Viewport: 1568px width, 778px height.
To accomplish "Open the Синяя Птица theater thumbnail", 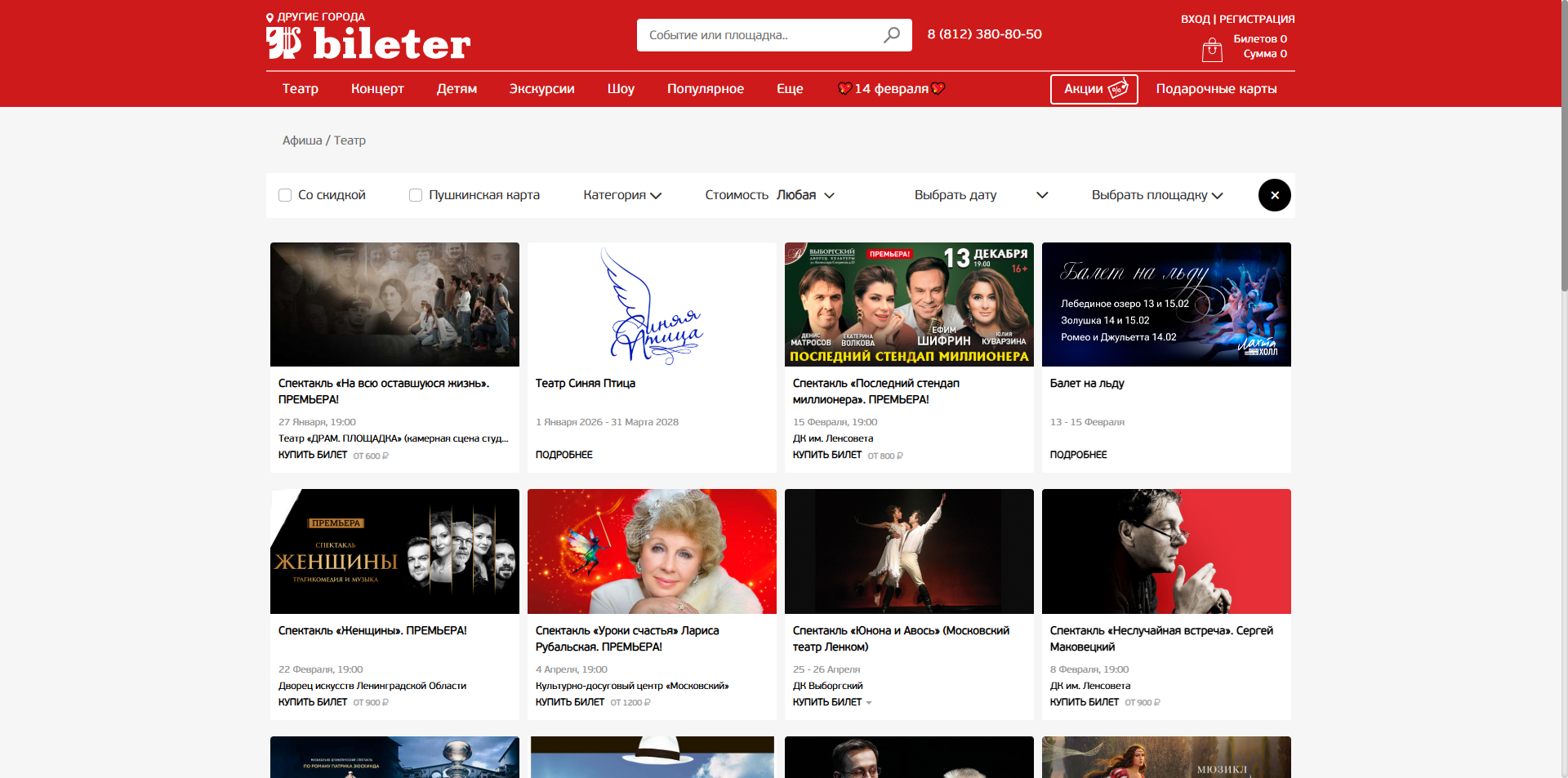I will [x=652, y=305].
